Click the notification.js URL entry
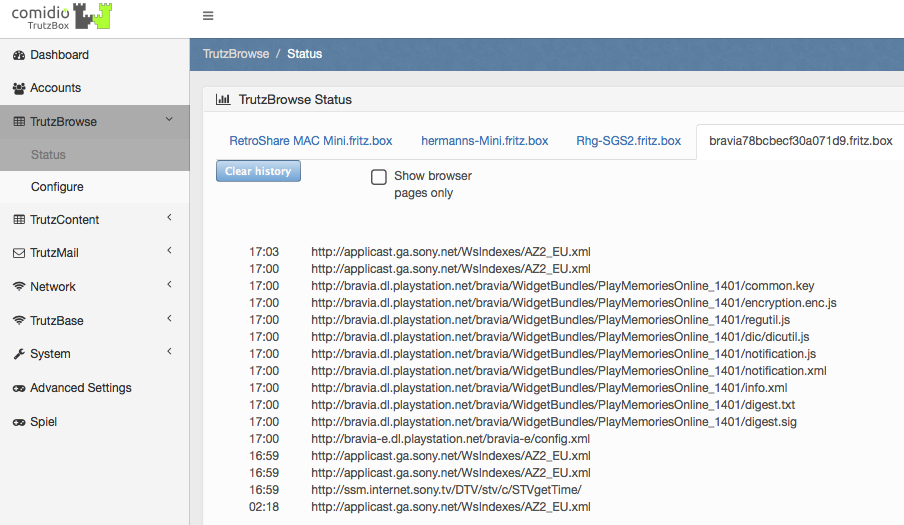Viewport: 904px width, 525px height. (564, 354)
